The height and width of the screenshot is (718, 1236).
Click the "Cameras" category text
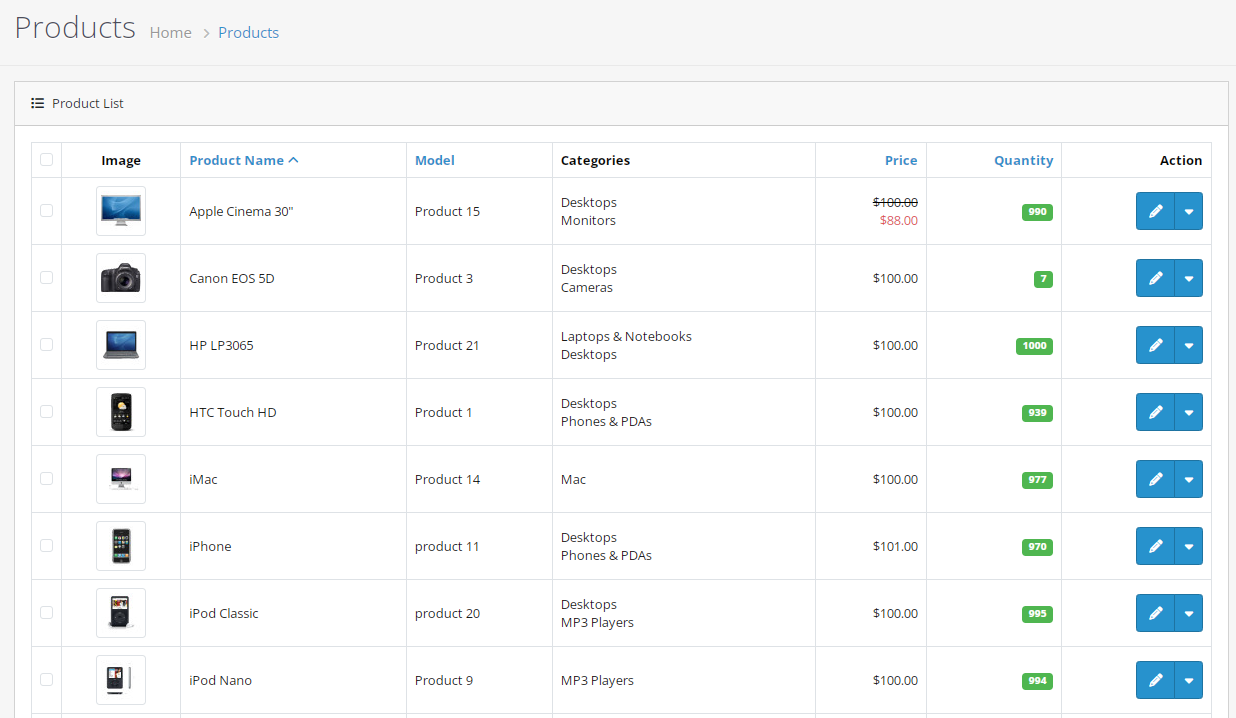point(587,287)
